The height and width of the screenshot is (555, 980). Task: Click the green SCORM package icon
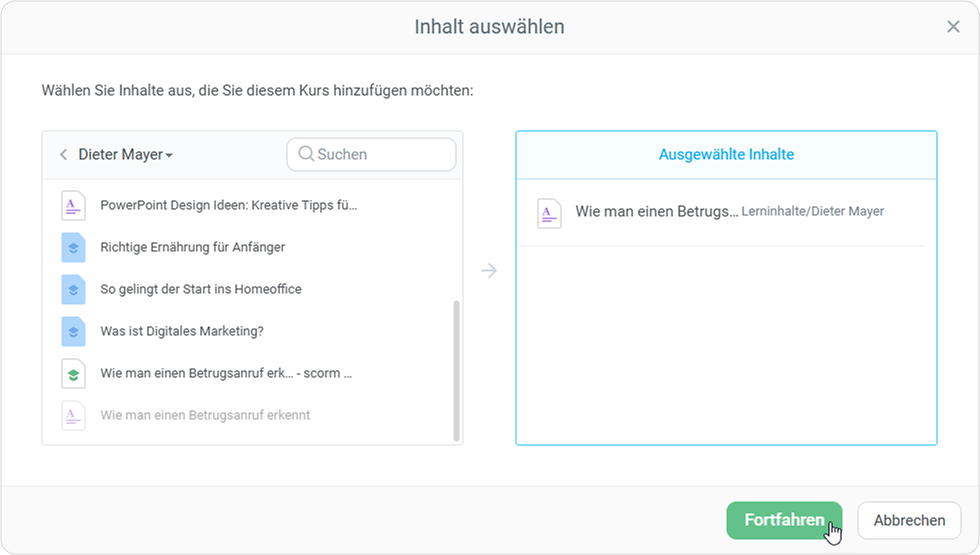73,373
